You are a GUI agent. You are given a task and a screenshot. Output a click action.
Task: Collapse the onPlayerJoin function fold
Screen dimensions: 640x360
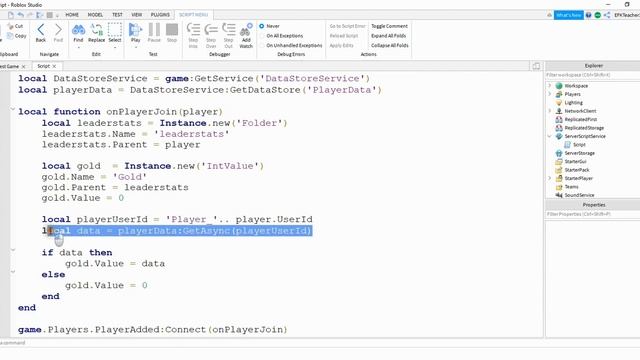click(13, 109)
